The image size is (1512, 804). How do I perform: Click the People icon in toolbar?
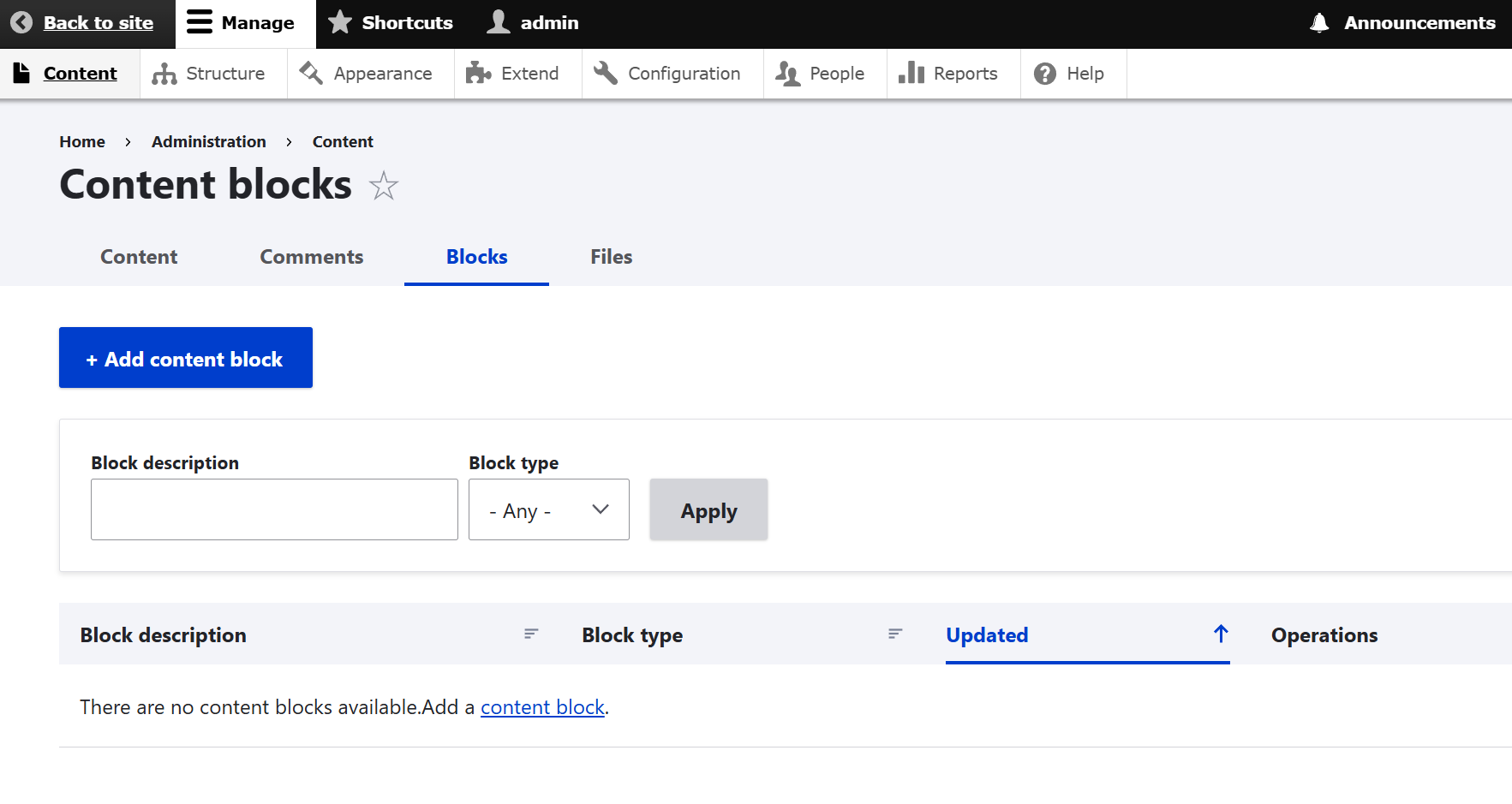tap(787, 74)
